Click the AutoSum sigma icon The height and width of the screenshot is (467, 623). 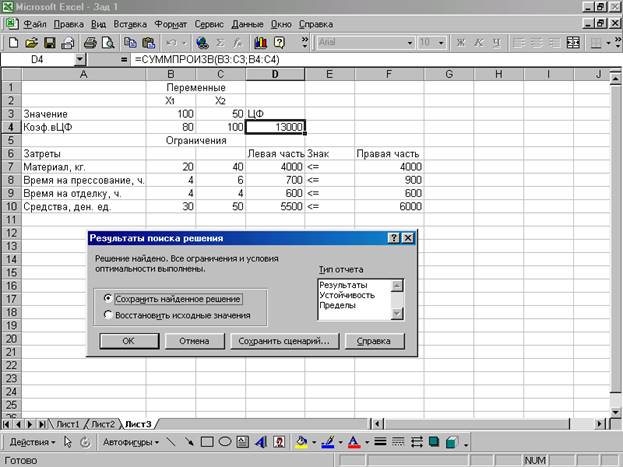pyautogui.click(x=222, y=43)
